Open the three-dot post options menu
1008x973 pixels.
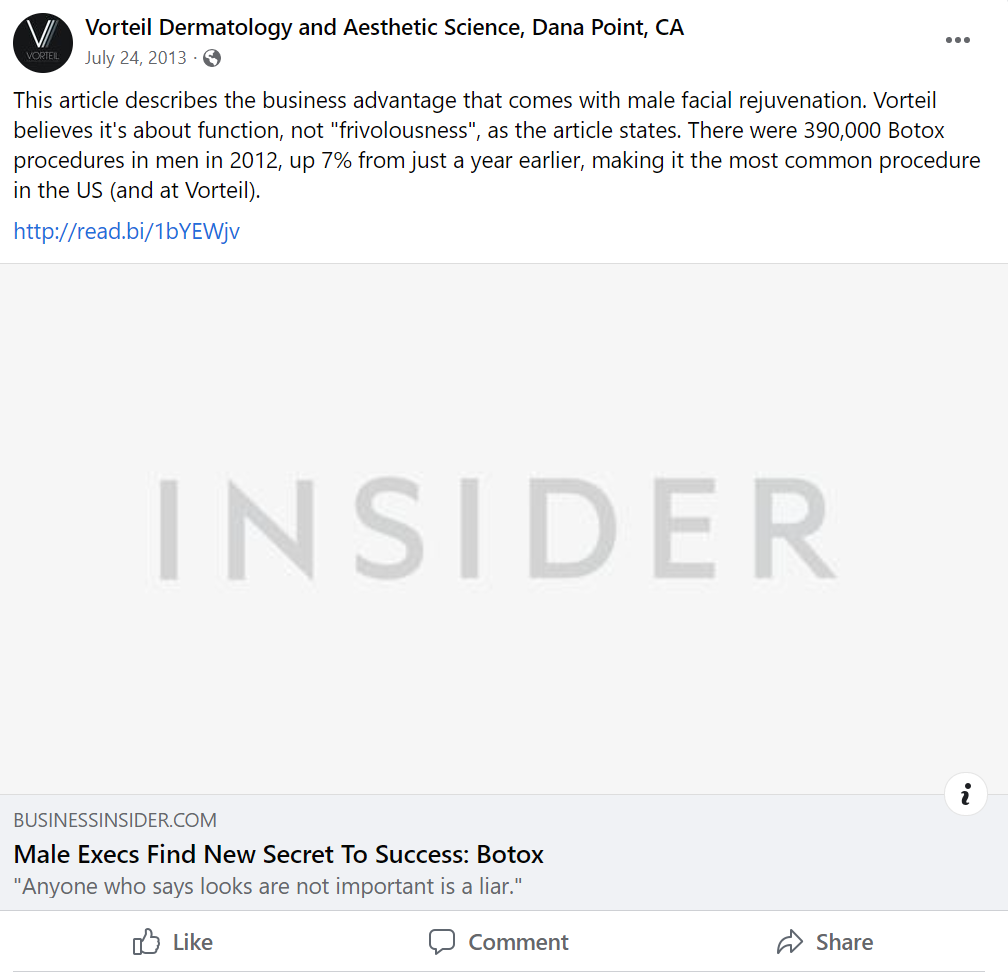coord(957,40)
